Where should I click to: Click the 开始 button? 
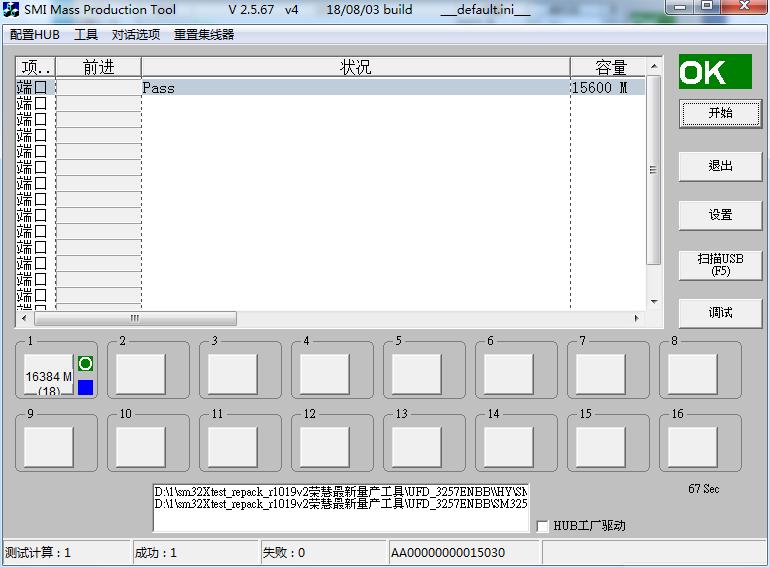pyautogui.click(x=720, y=113)
